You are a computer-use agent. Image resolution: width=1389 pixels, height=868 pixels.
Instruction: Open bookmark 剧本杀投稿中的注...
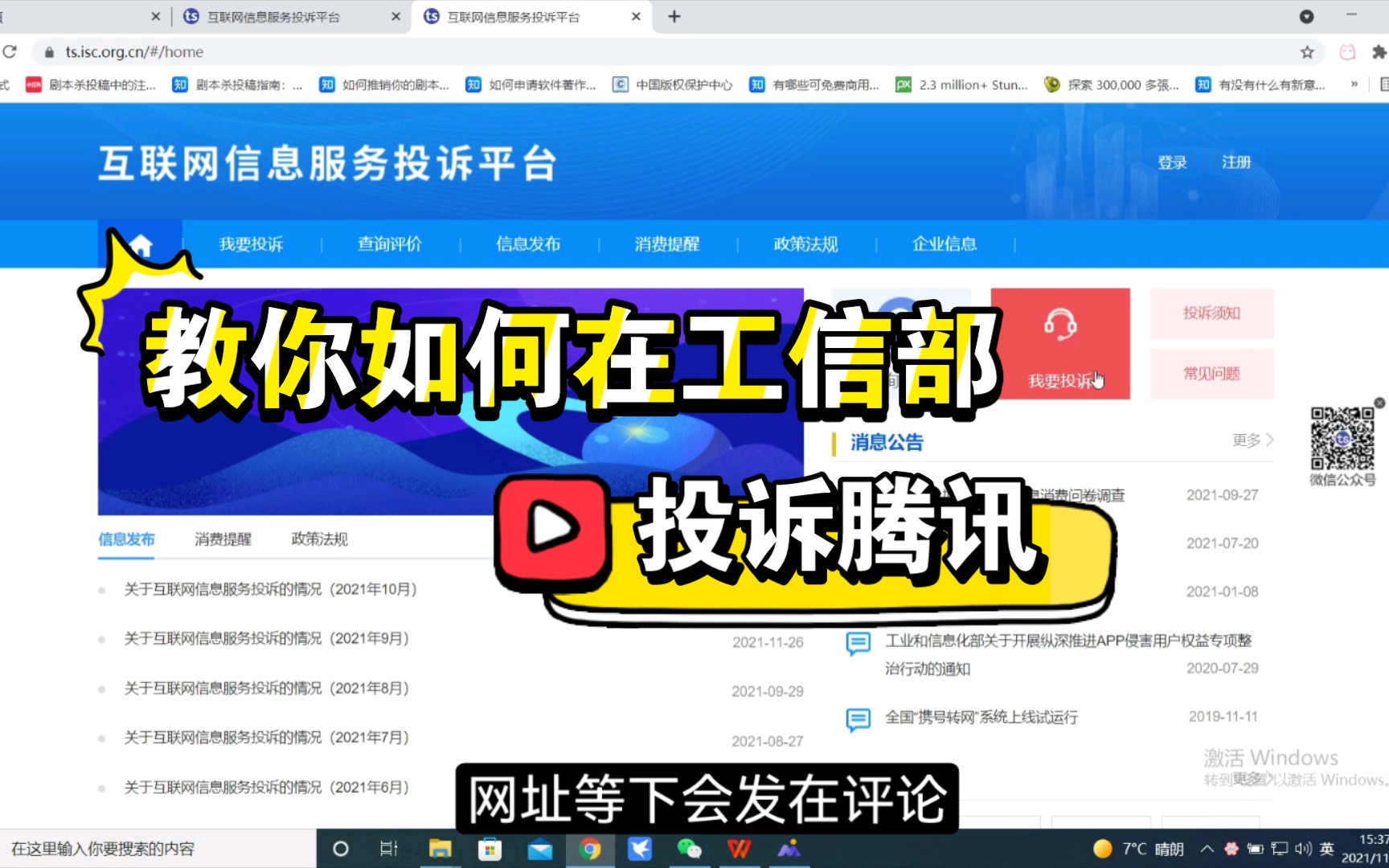91,85
